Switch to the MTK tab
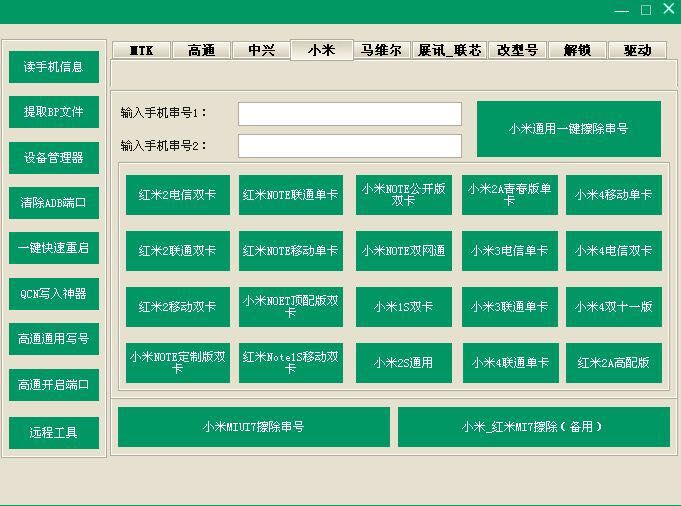This screenshot has height=506, width=681. point(142,50)
